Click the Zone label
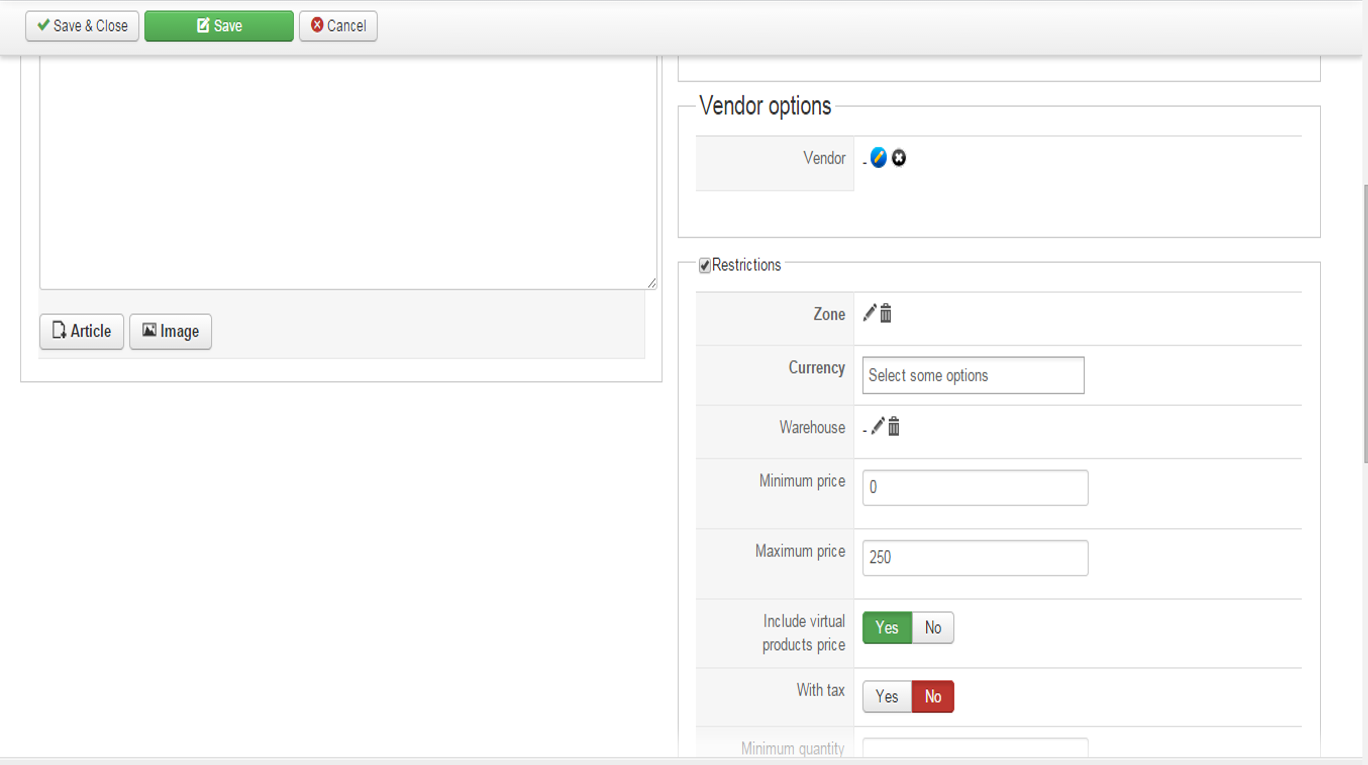 click(x=829, y=314)
